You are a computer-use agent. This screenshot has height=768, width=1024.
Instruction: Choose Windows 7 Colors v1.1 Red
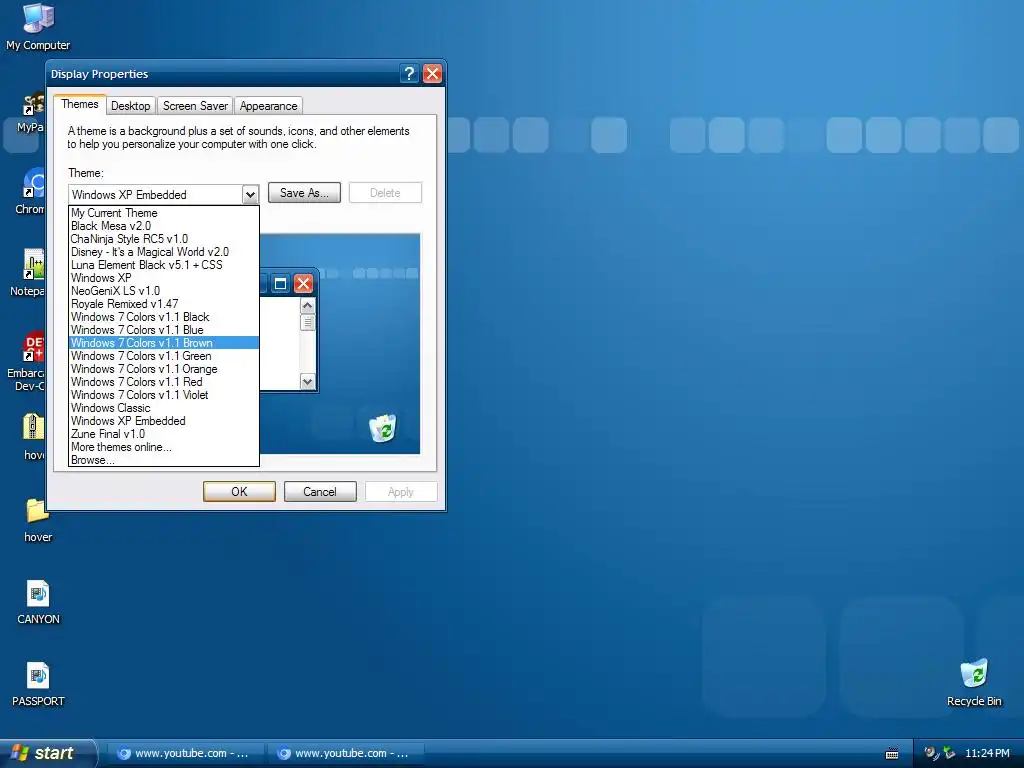(x=164, y=382)
